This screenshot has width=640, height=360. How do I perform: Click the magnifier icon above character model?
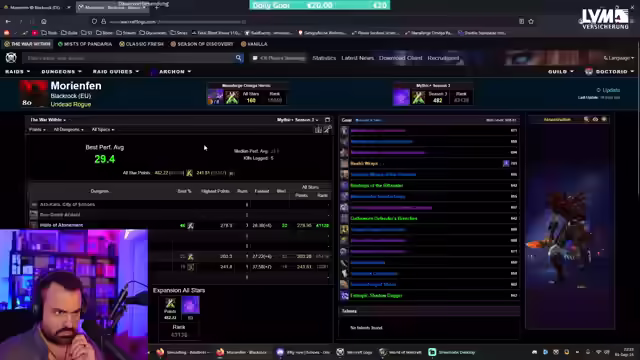(587, 120)
